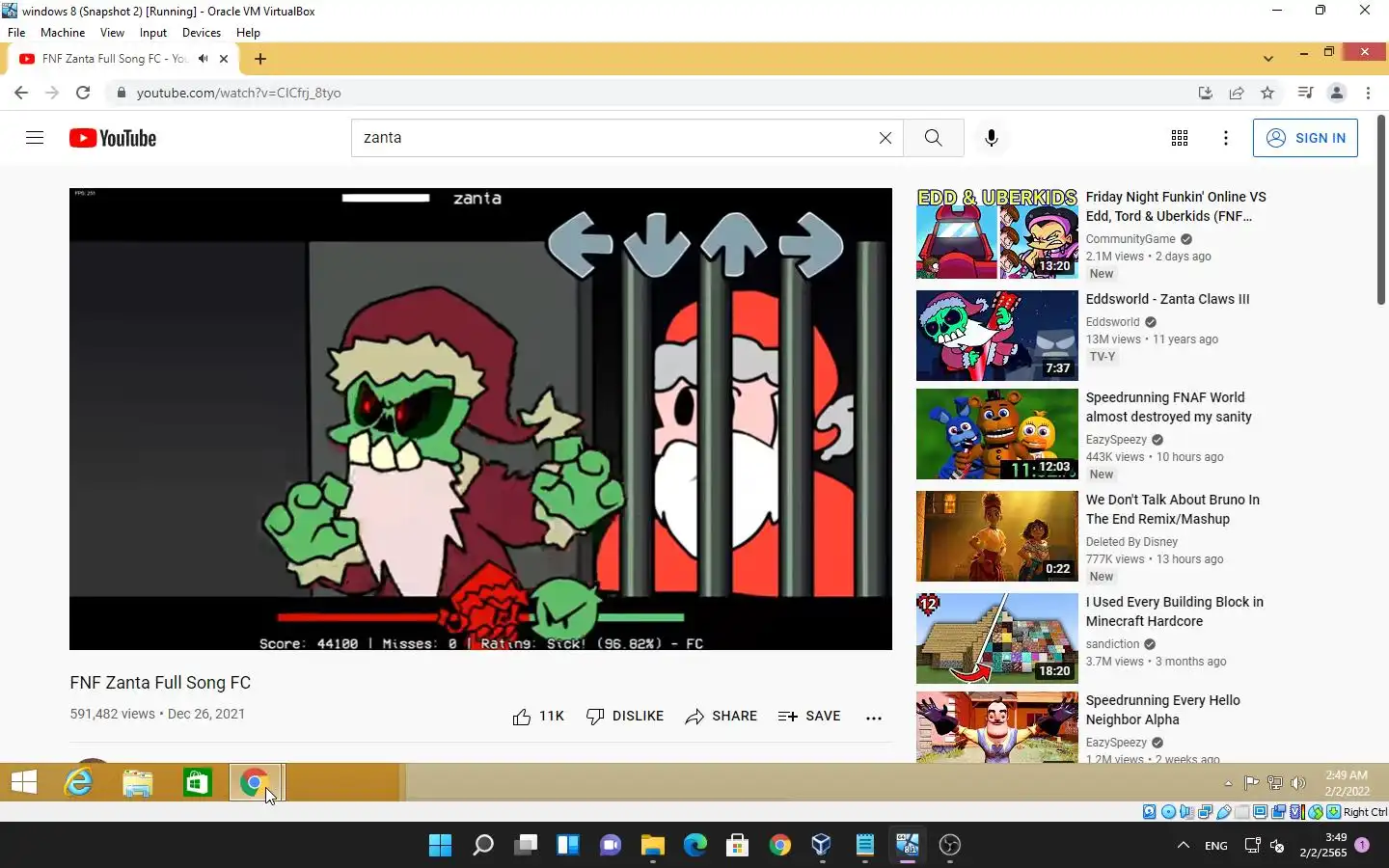Click the page vertical scrollbar thumb
Image resolution: width=1389 pixels, height=868 pixels.
click(x=1381, y=209)
